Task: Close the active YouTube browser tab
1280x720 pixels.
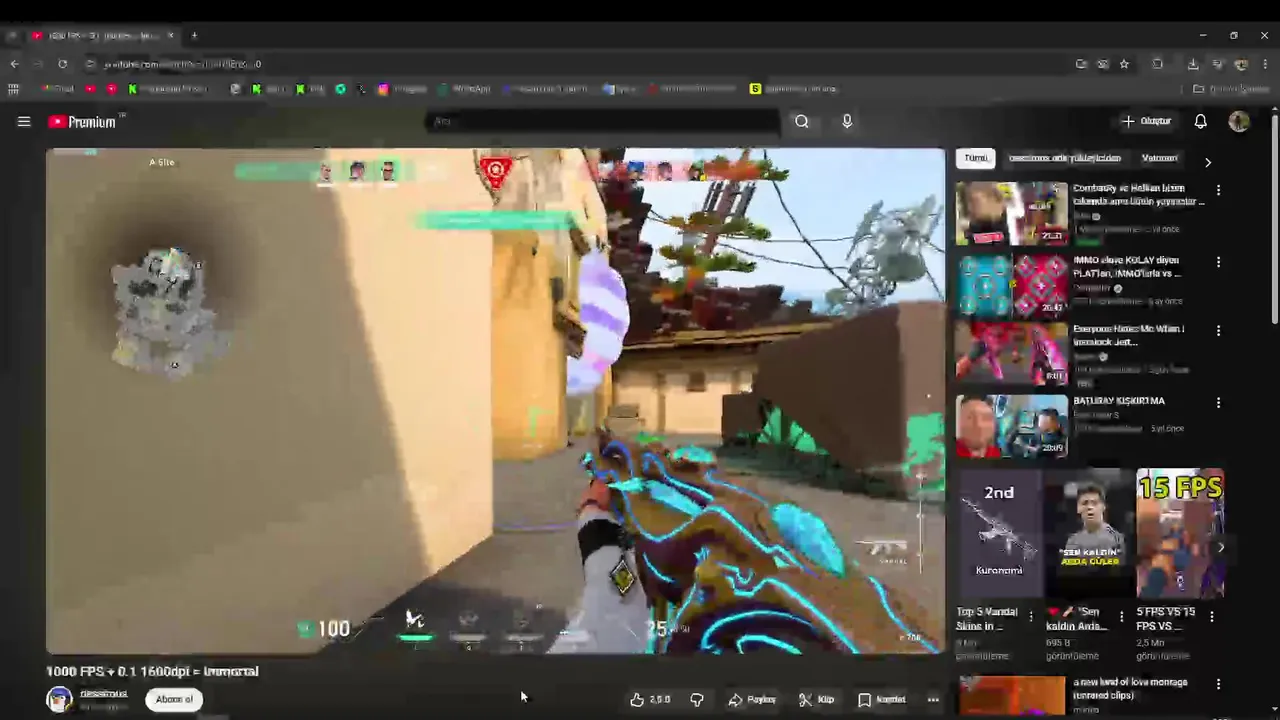Action: click(170, 35)
